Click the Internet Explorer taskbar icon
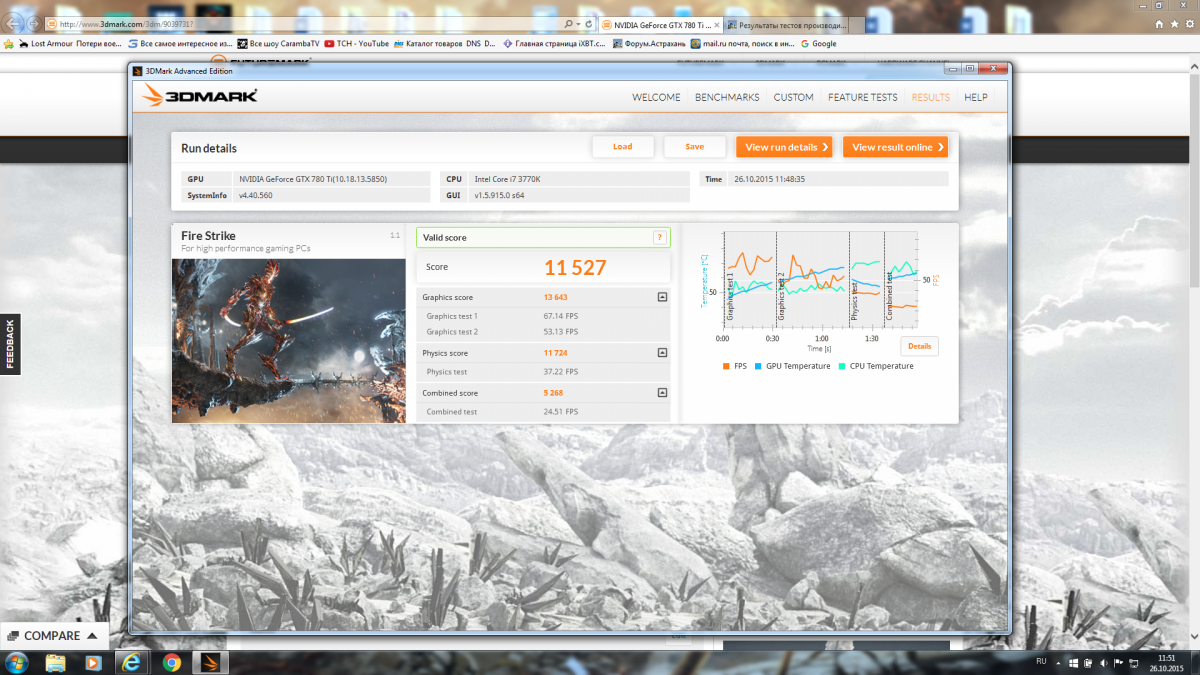1200x675 pixels. [x=131, y=662]
